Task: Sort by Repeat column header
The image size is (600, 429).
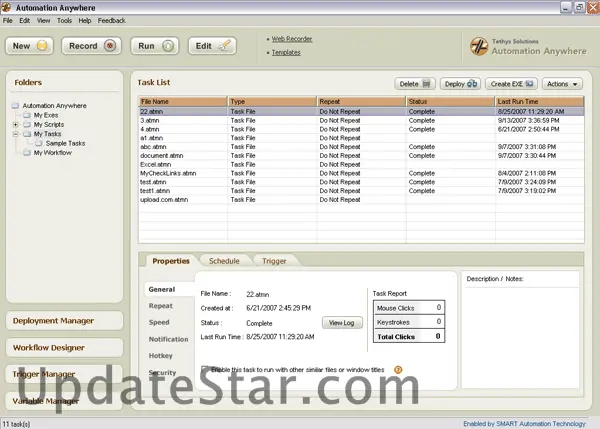Action: (361, 101)
